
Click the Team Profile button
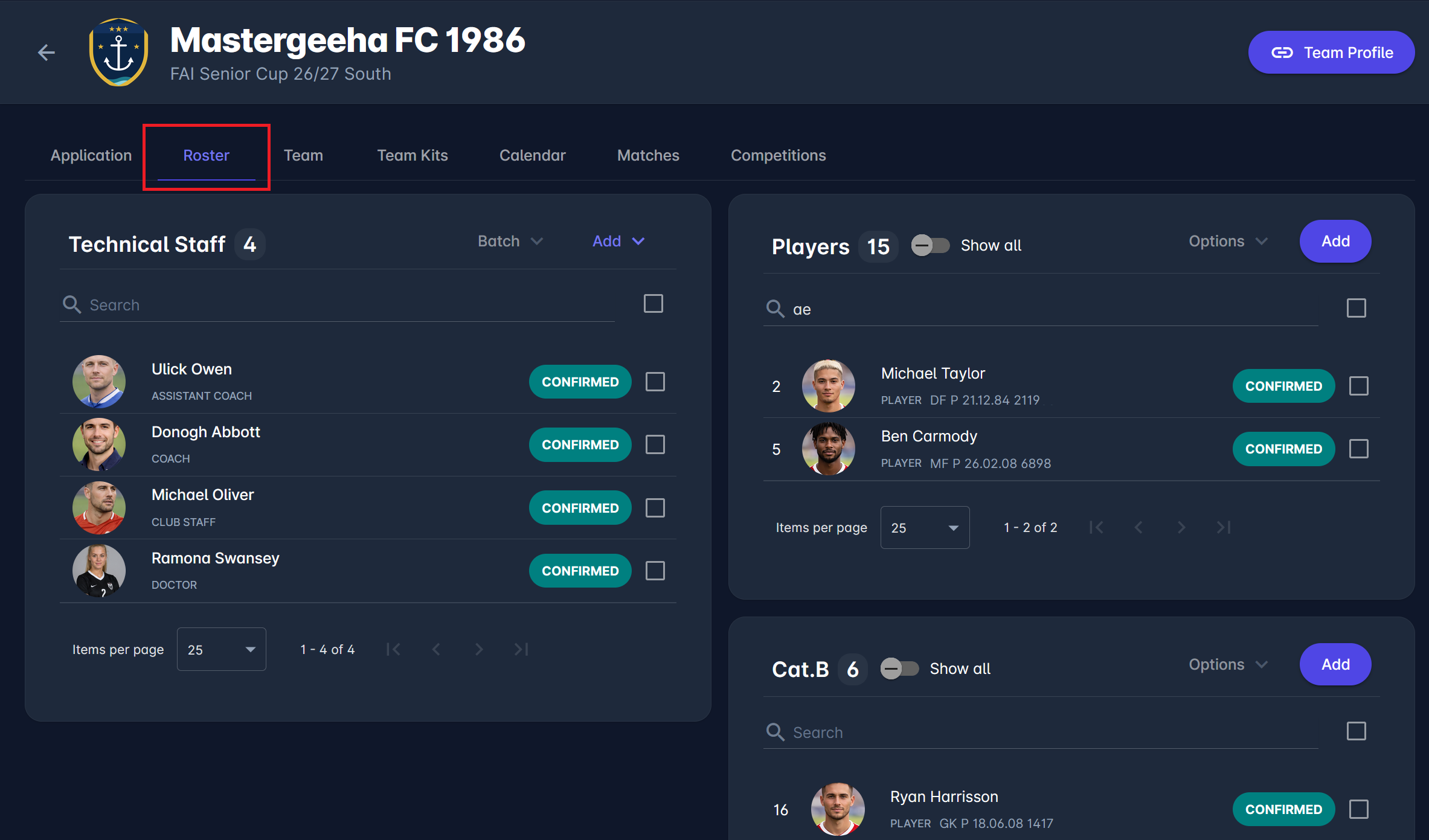pyautogui.click(x=1331, y=53)
